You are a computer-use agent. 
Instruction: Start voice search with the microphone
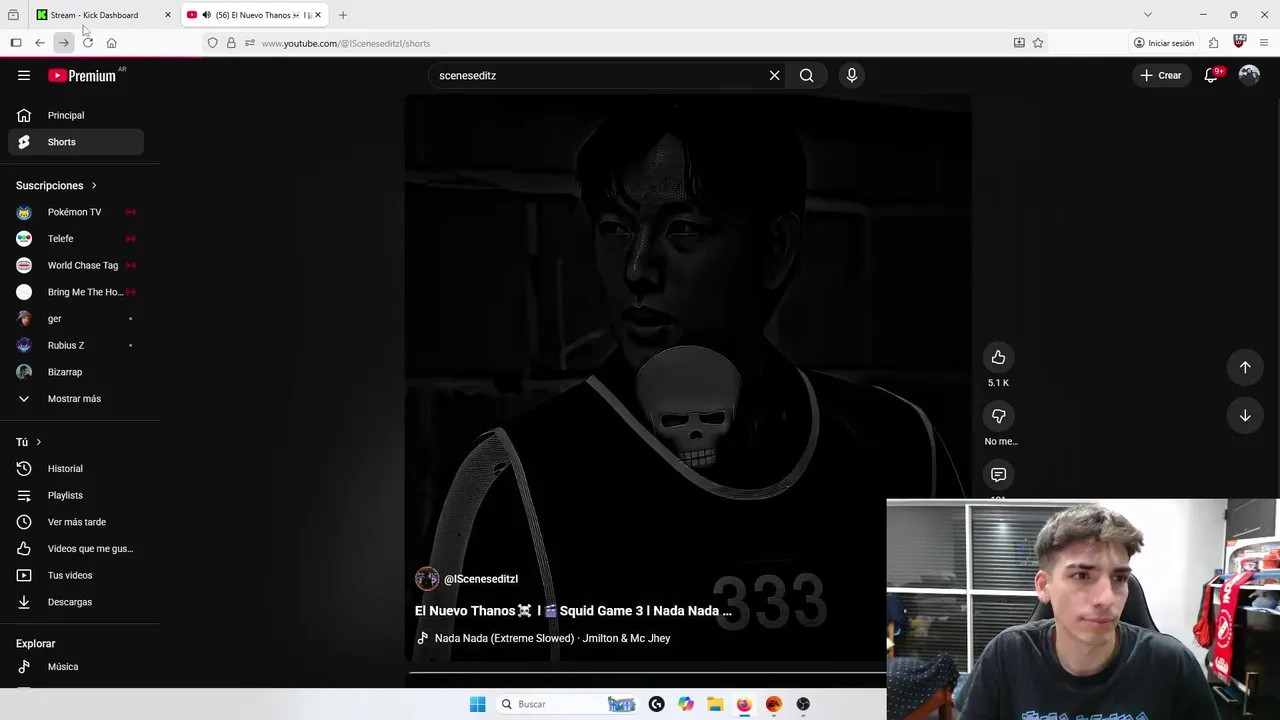(x=852, y=75)
